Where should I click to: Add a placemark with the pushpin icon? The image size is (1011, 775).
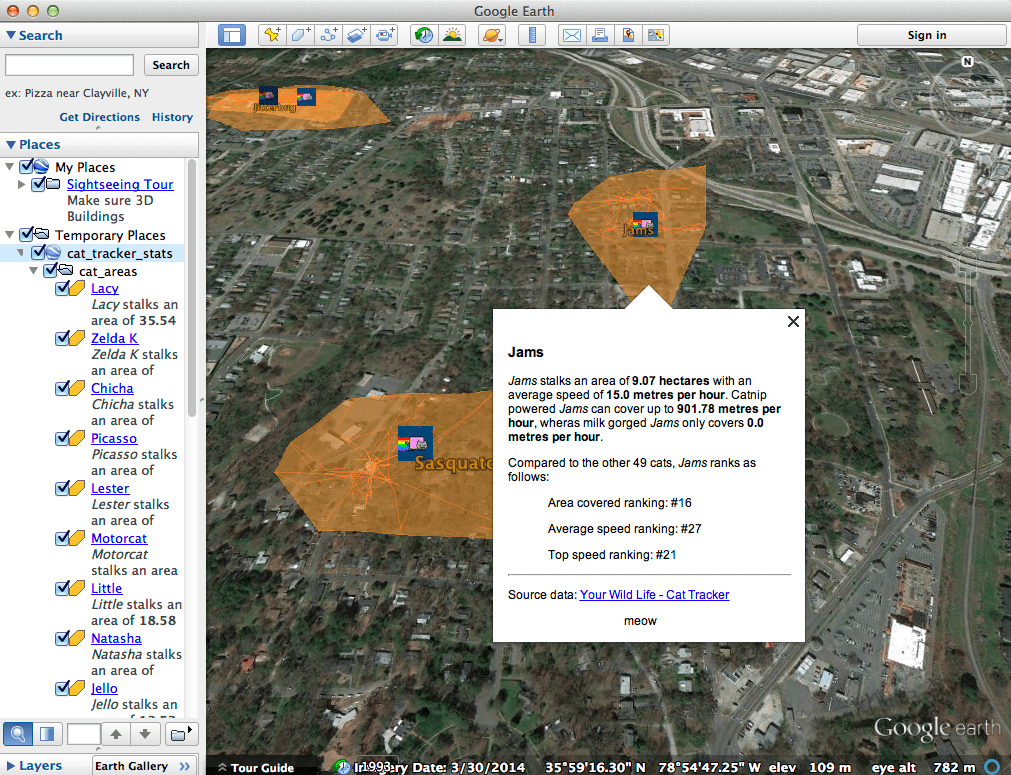tap(271, 34)
